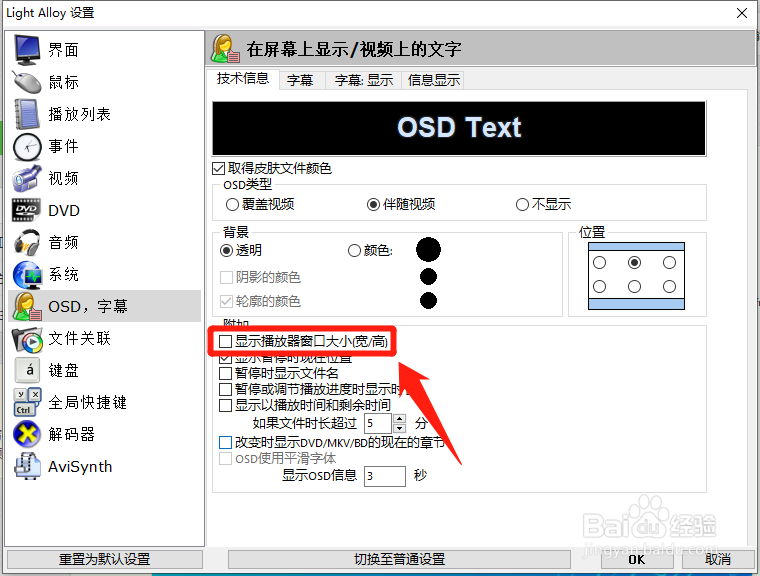This screenshot has height=576, width=760.
Task: Set OSD position to bottom center
Action: 634,287
